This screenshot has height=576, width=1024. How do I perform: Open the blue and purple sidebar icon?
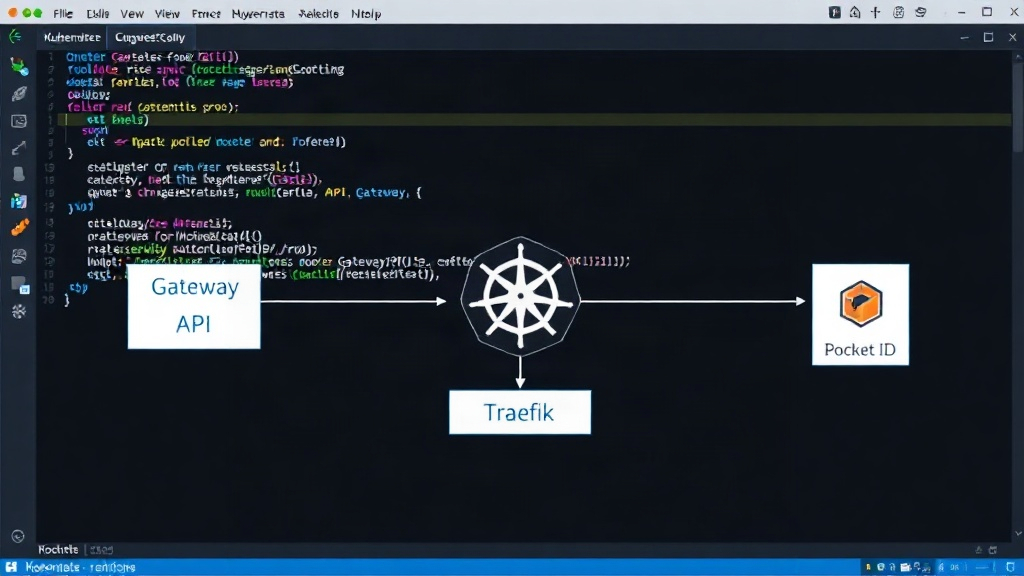19,201
